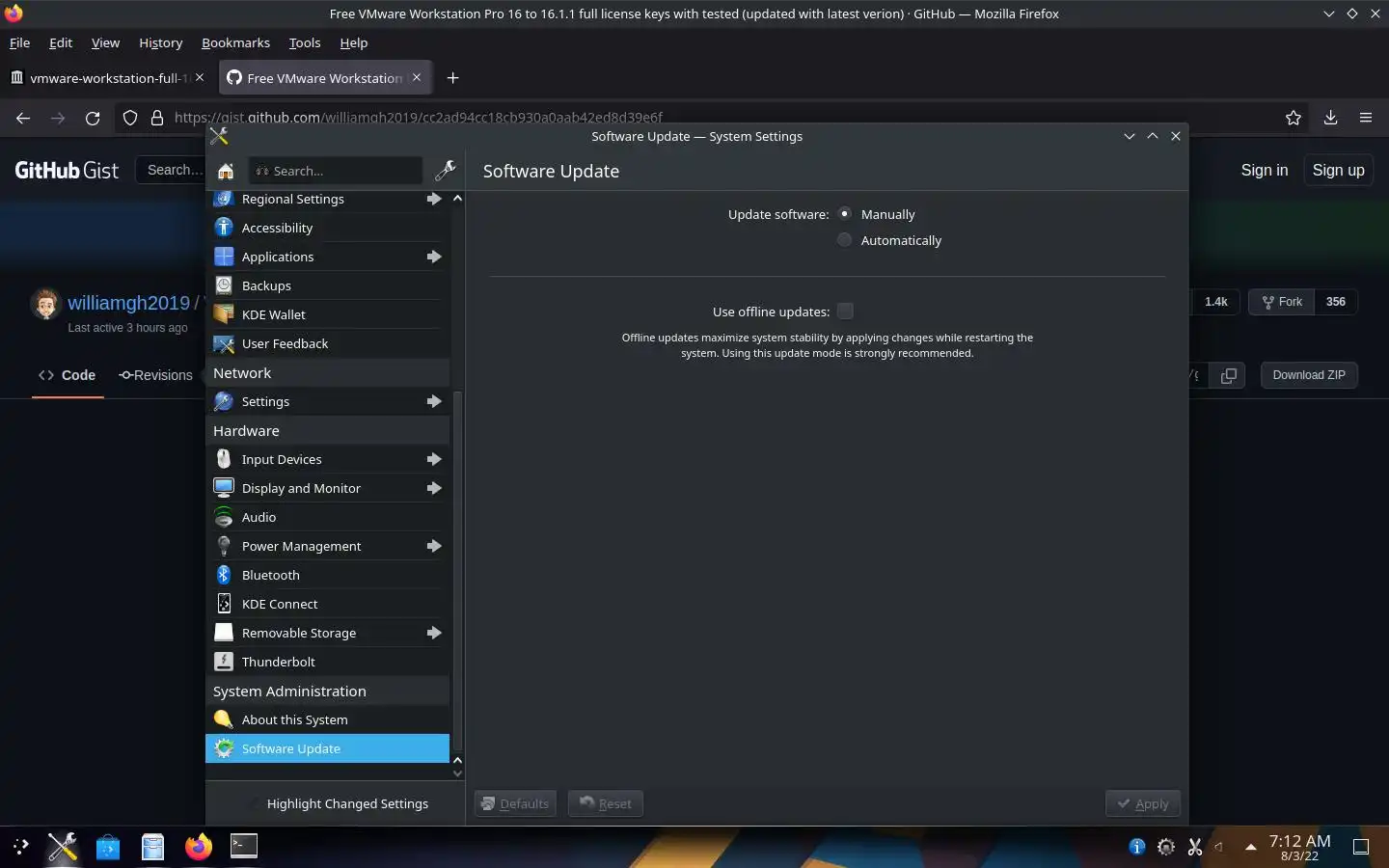Open the Tools menu
The width and height of the screenshot is (1389, 868).
[305, 42]
